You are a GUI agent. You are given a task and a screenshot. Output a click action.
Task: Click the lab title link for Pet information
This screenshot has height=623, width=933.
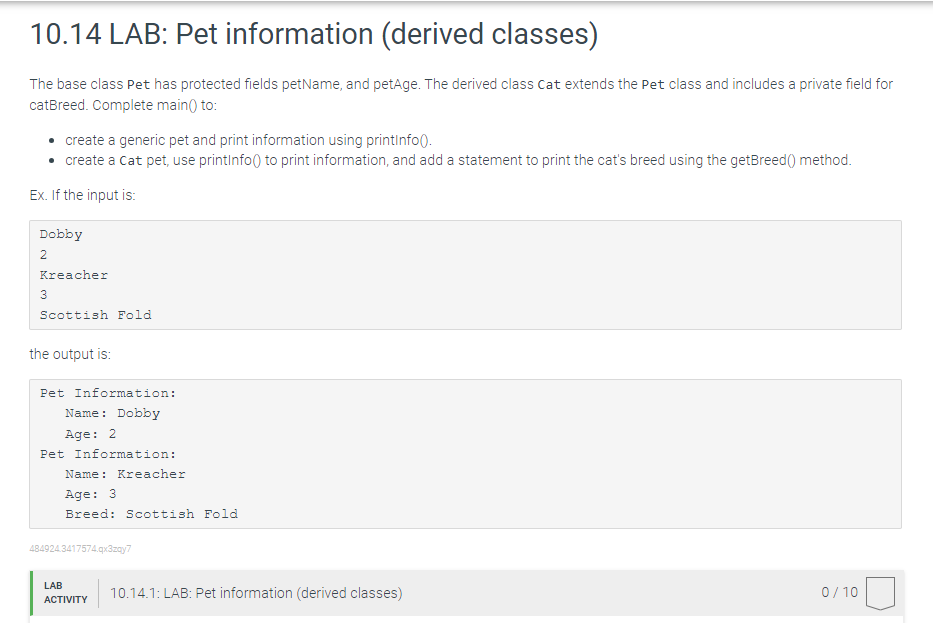click(x=254, y=592)
